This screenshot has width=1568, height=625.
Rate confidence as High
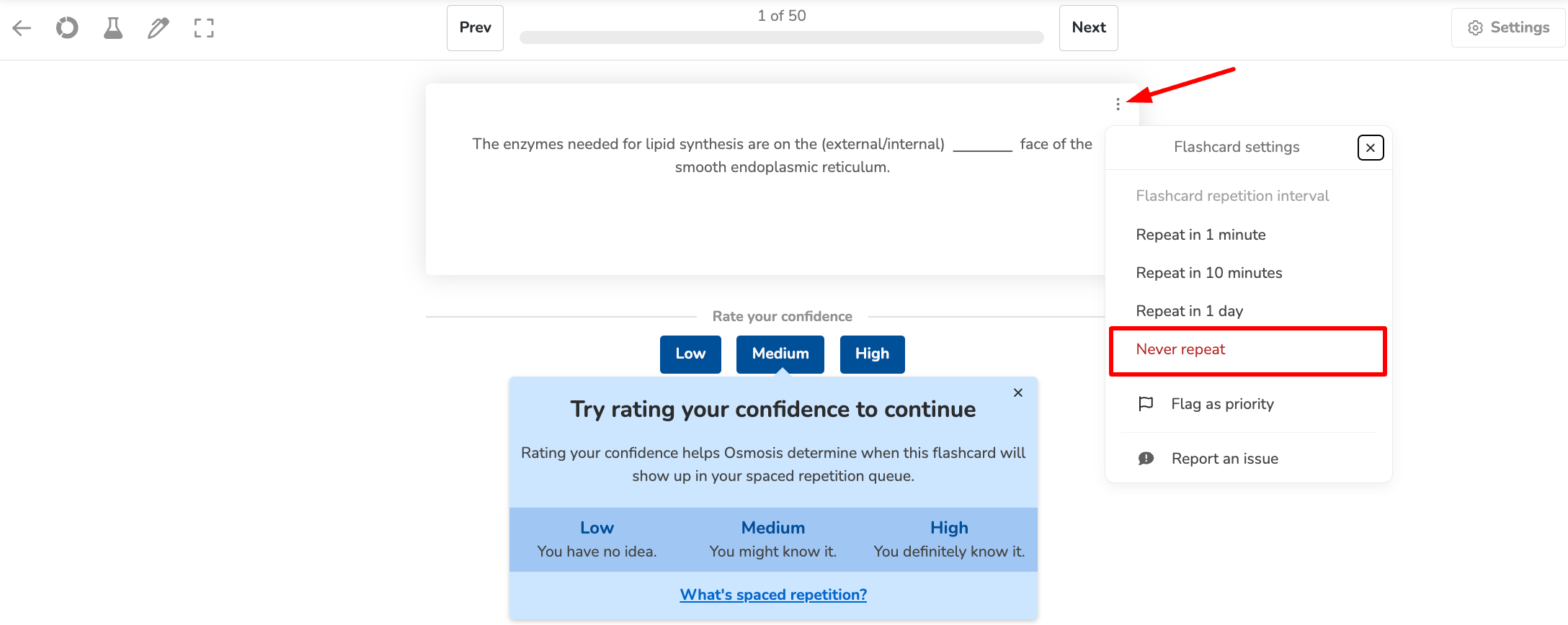coord(872,354)
